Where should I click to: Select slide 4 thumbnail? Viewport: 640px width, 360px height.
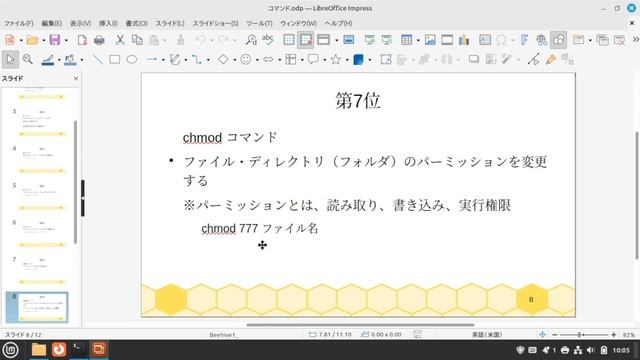pyautogui.click(x=42, y=159)
